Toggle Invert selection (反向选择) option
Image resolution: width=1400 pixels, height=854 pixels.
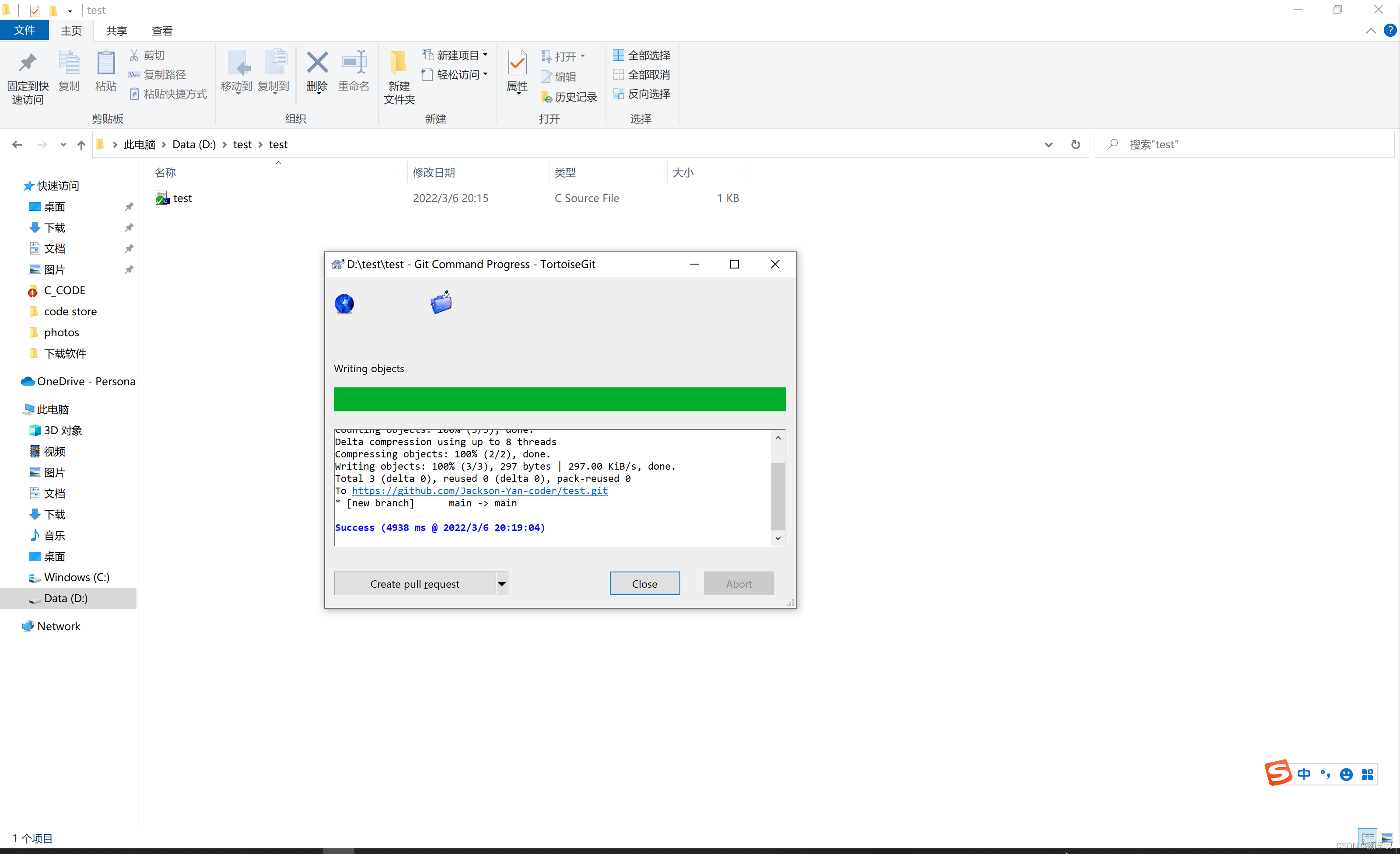[x=641, y=94]
